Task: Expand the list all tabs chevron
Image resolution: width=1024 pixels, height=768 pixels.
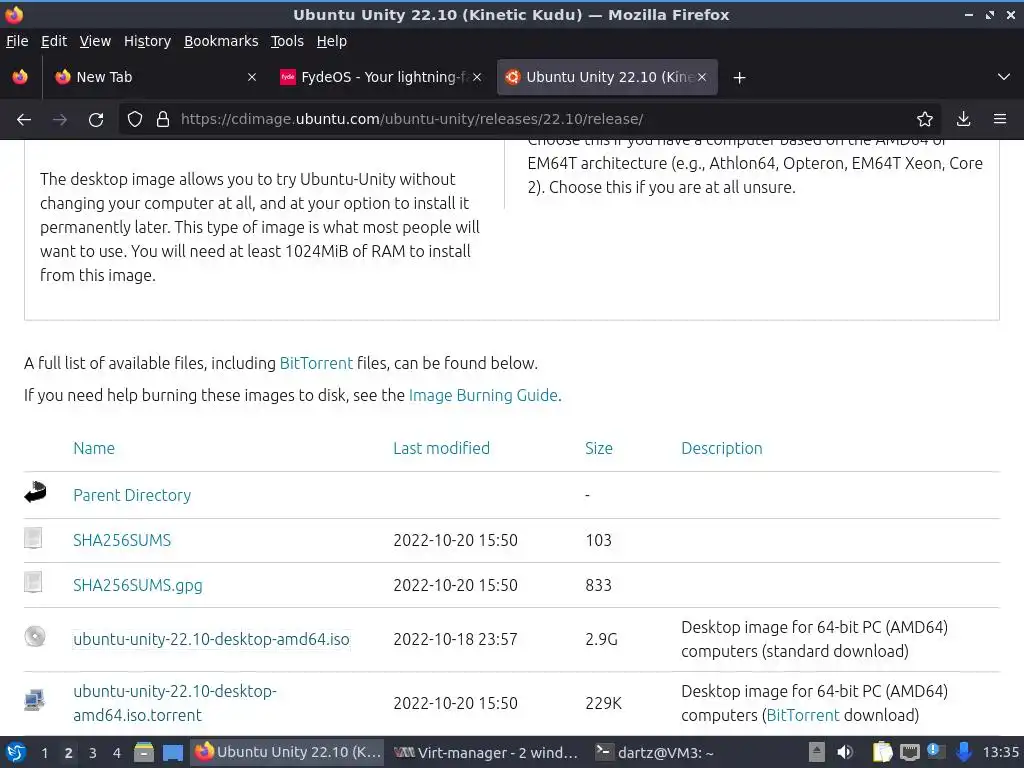Action: pyautogui.click(x=1004, y=77)
